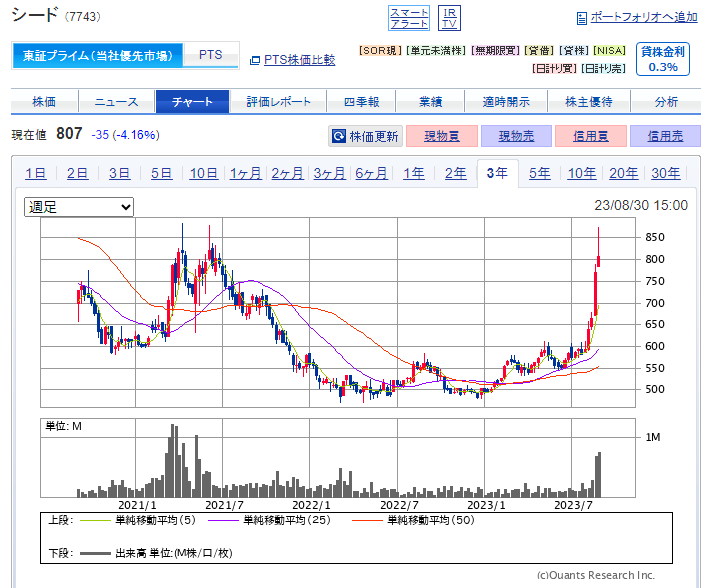The width and height of the screenshot is (703, 588).
Task: Click the [日計り買] label
Action: 554,69
